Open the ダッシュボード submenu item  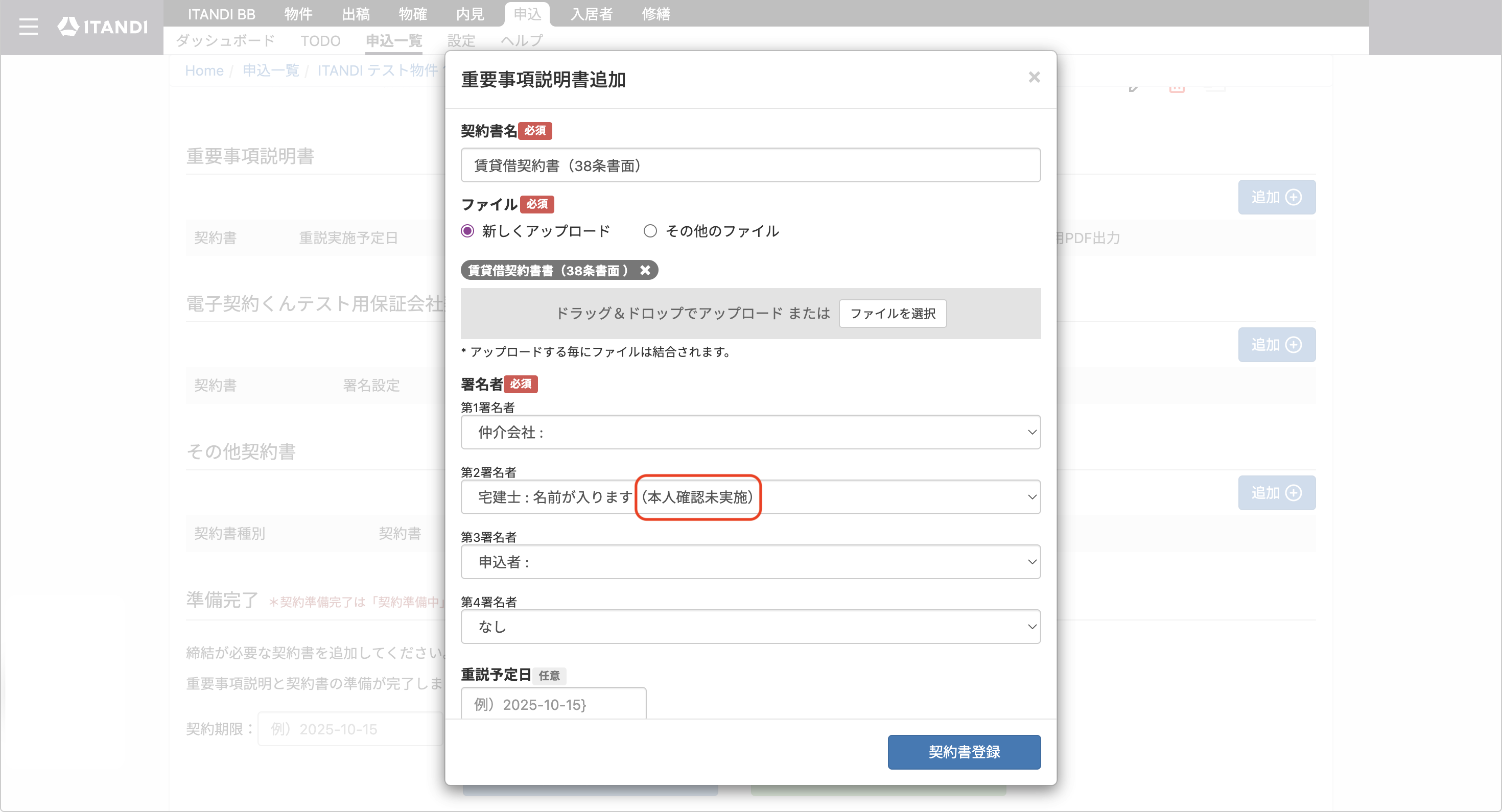click(x=225, y=41)
